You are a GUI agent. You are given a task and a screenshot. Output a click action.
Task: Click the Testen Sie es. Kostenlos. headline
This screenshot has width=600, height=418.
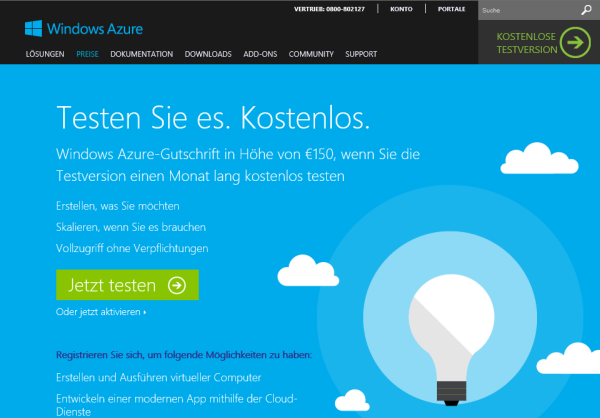pos(213,118)
